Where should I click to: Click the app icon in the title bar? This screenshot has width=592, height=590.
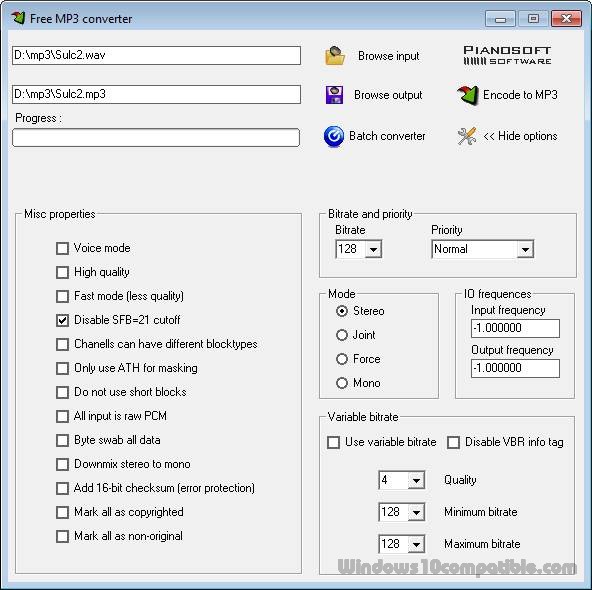tap(18, 18)
